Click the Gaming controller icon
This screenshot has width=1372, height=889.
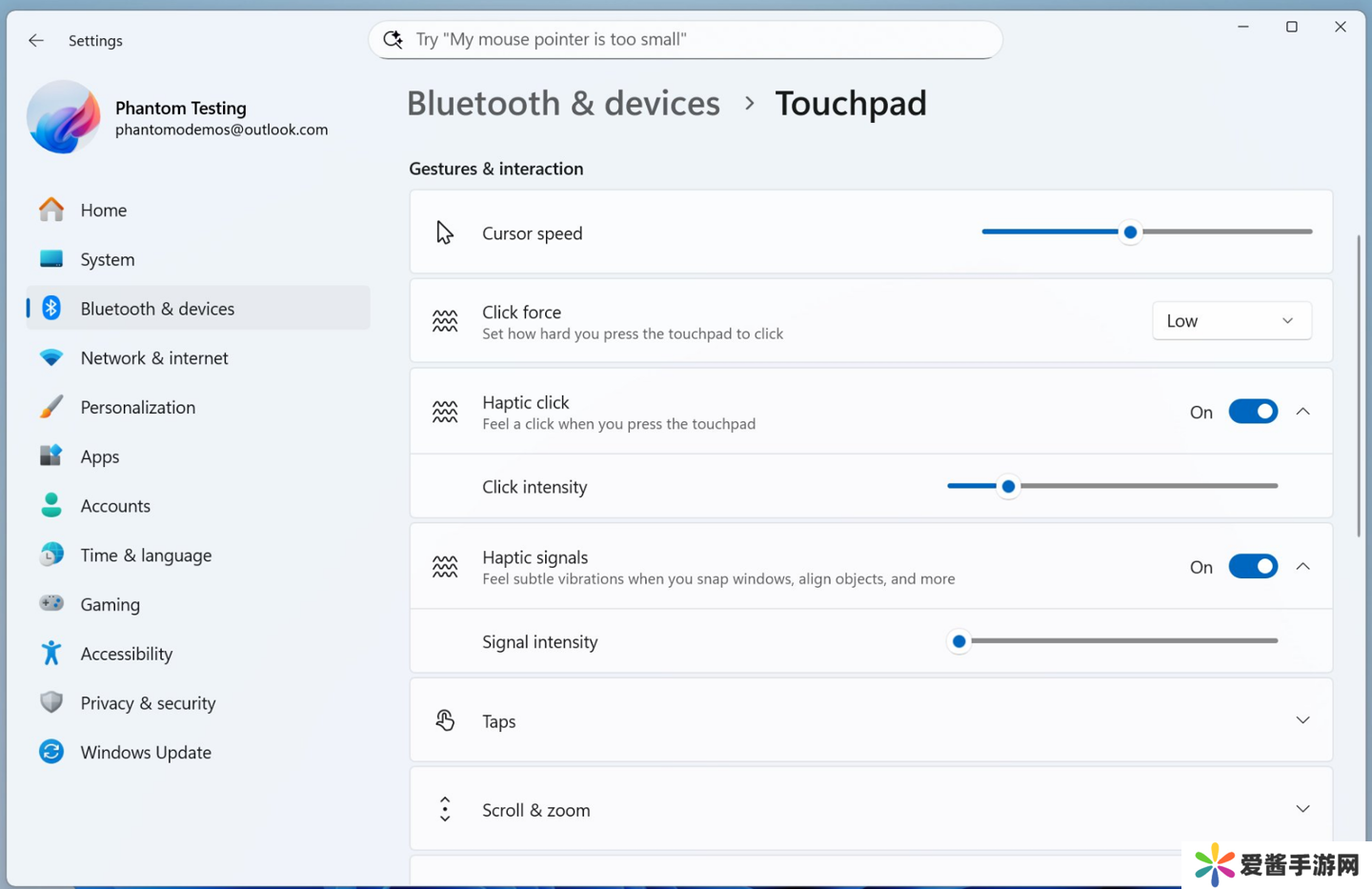tap(51, 603)
